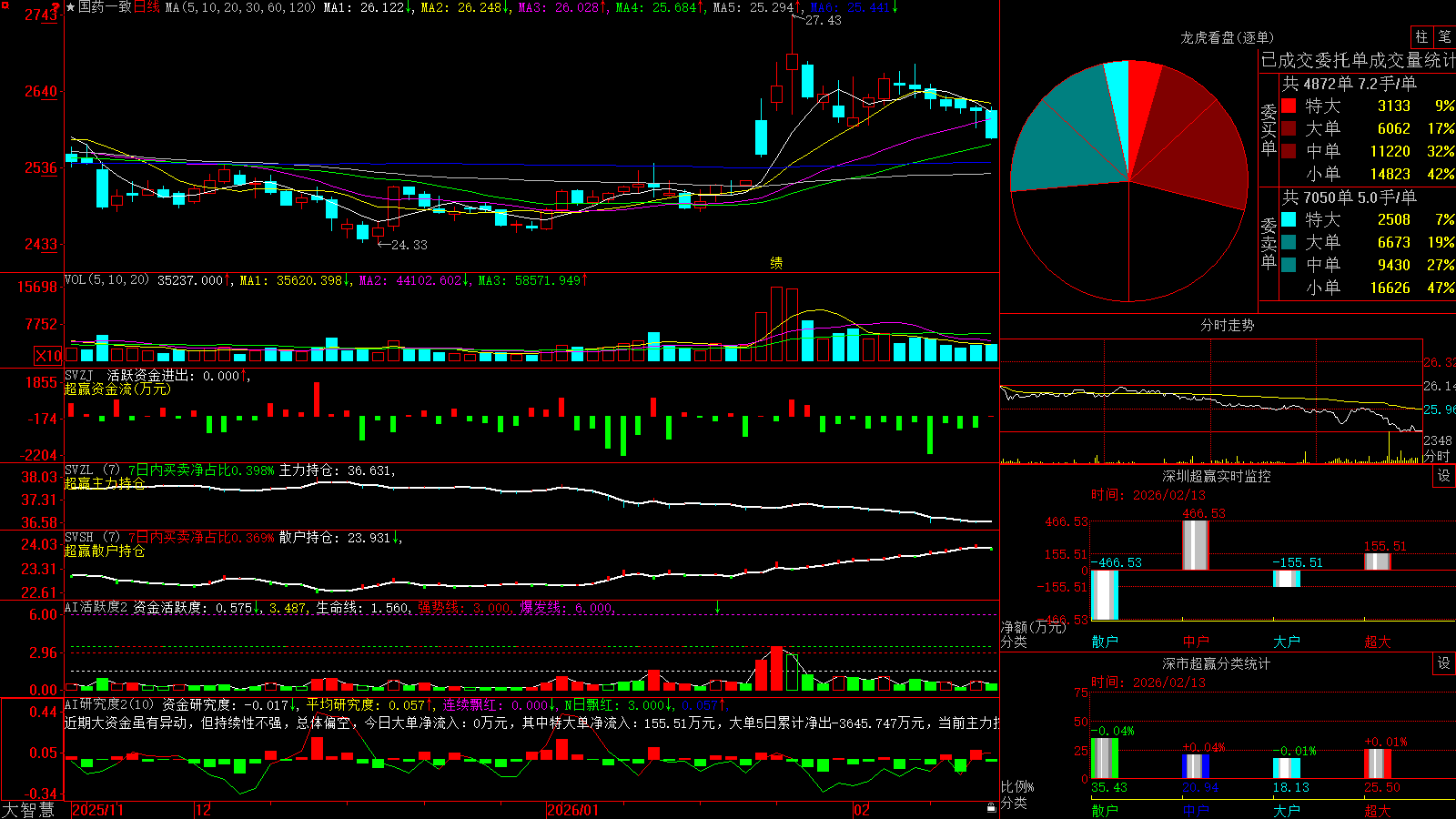Click the 分时走势 panel title
1456x819 pixels.
(x=1227, y=325)
